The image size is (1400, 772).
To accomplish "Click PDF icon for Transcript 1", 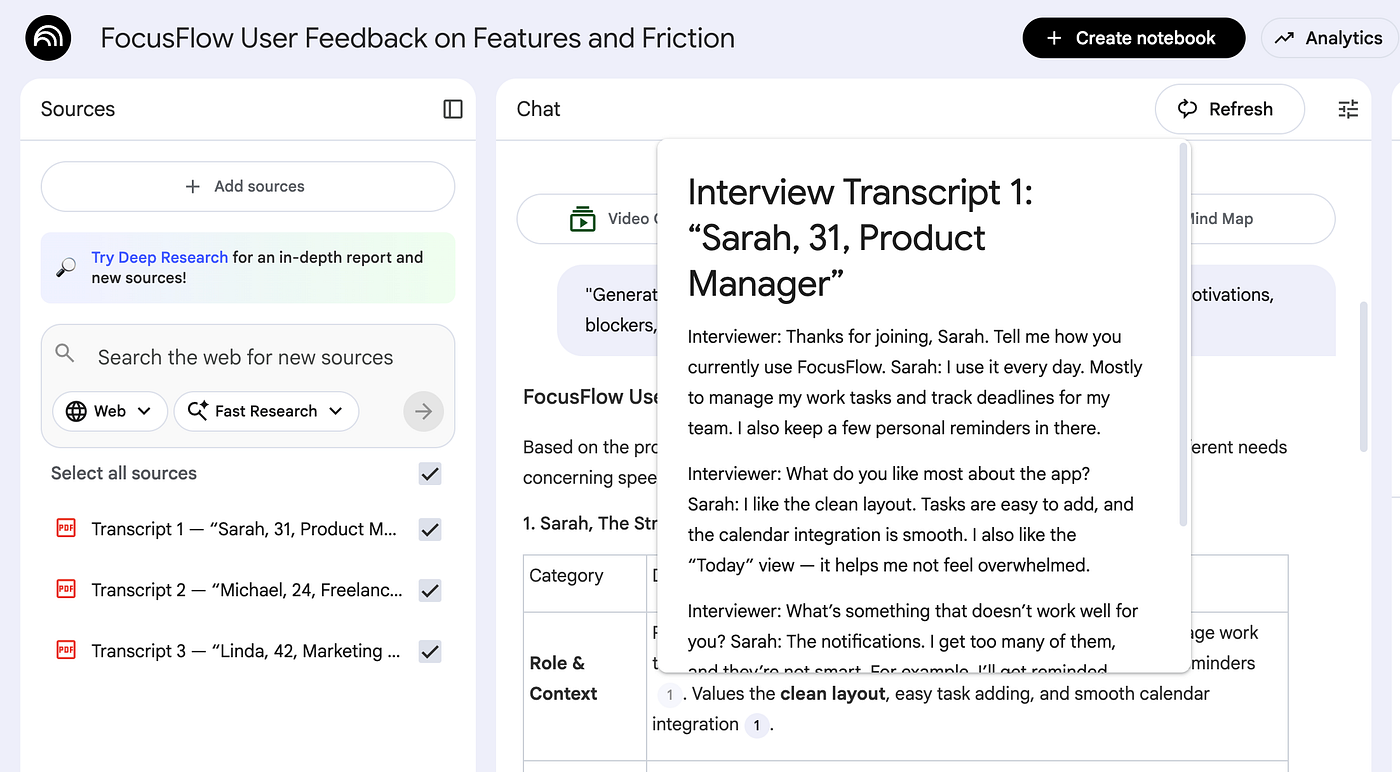I will coord(66,529).
